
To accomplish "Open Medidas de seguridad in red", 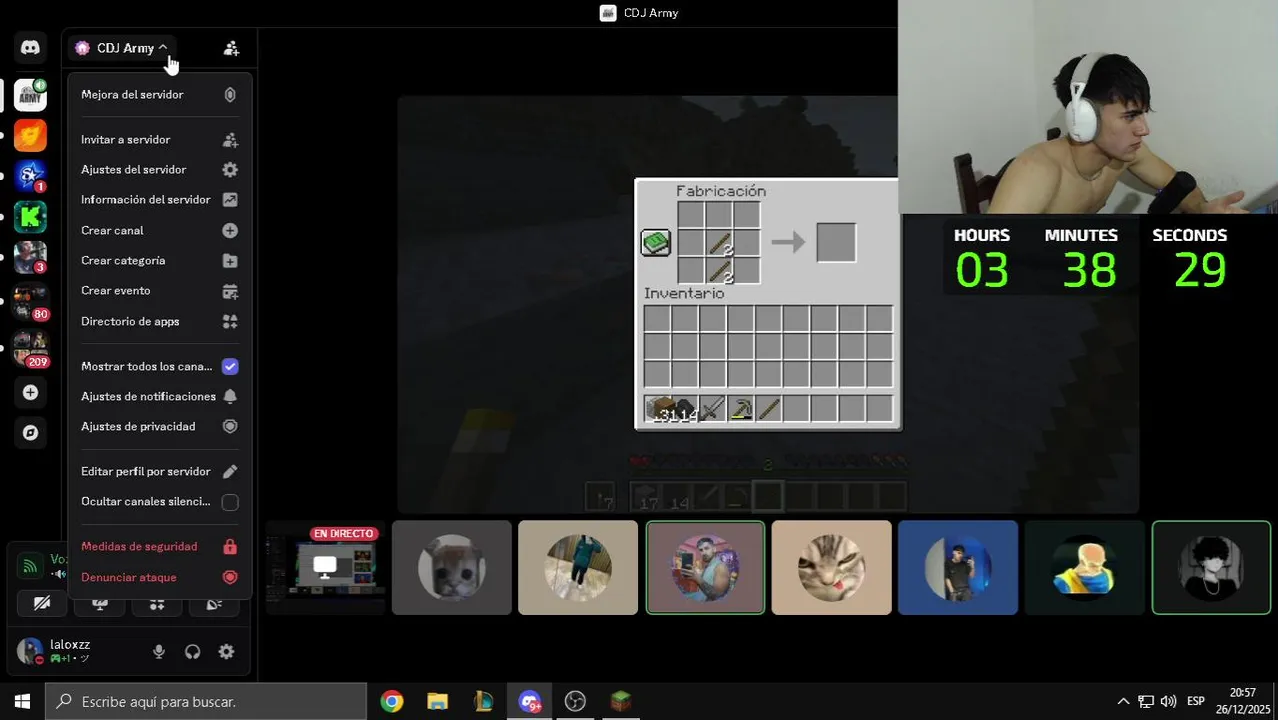I will tap(160, 547).
